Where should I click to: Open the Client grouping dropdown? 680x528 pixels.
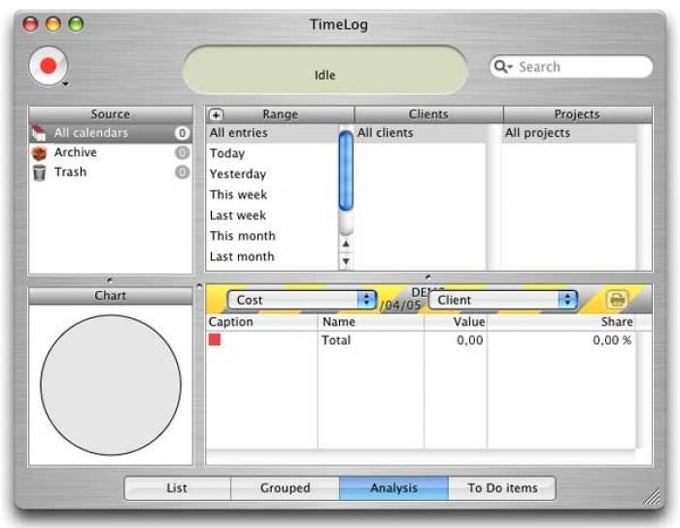coord(503,300)
